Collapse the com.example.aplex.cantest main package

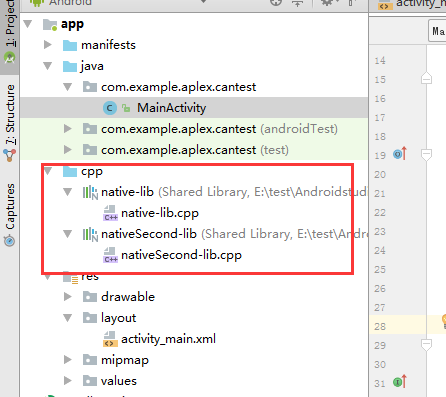click(68, 87)
